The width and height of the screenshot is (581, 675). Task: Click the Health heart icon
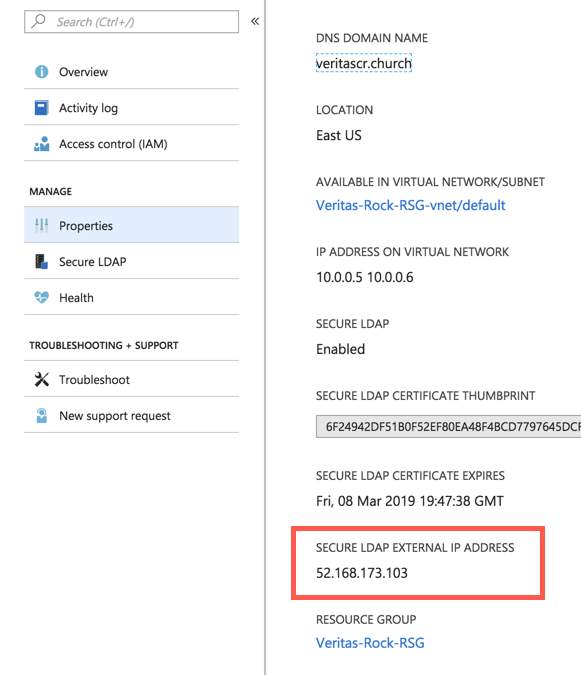(x=41, y=297)
